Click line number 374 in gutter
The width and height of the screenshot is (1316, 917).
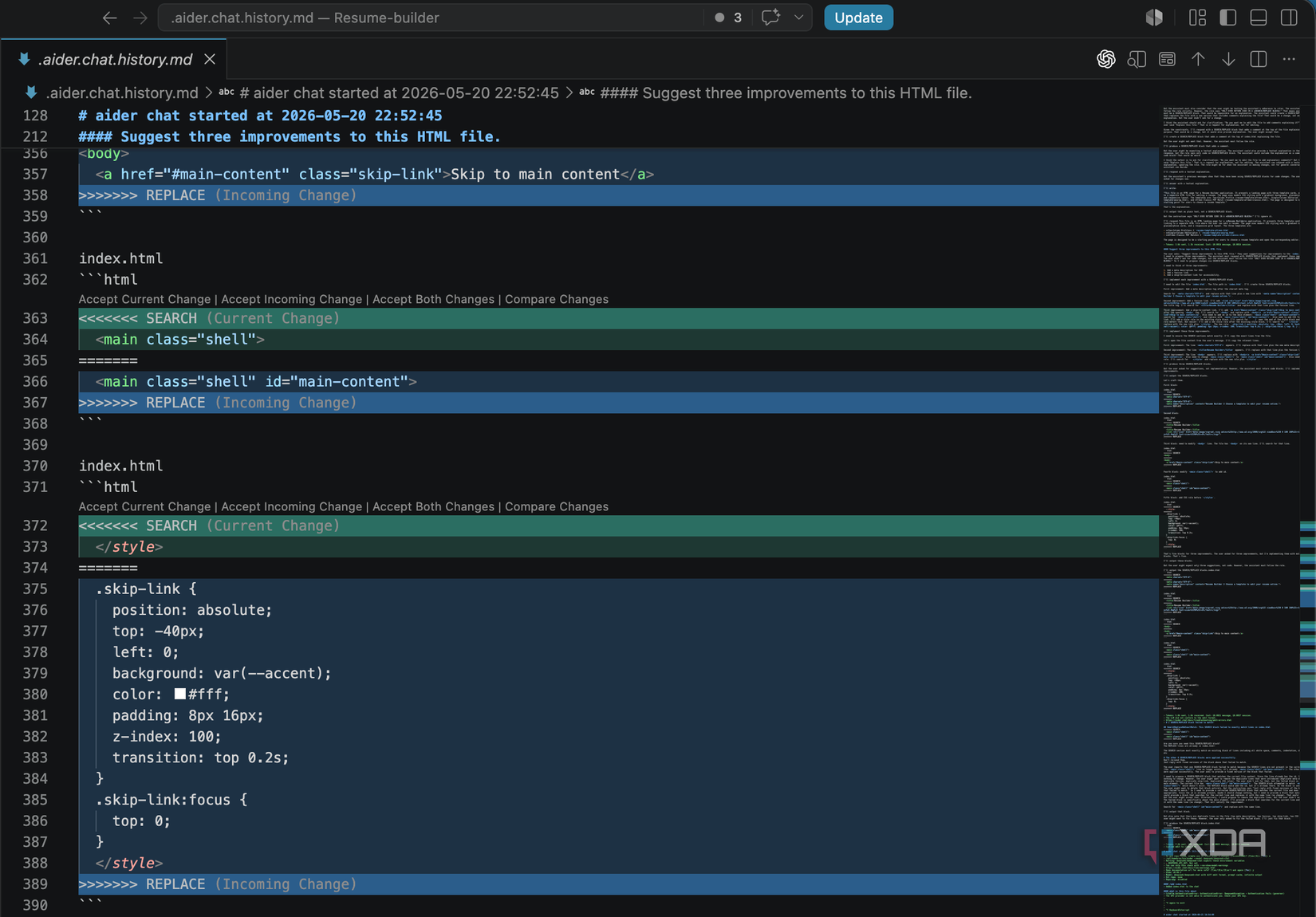point(35,568)
